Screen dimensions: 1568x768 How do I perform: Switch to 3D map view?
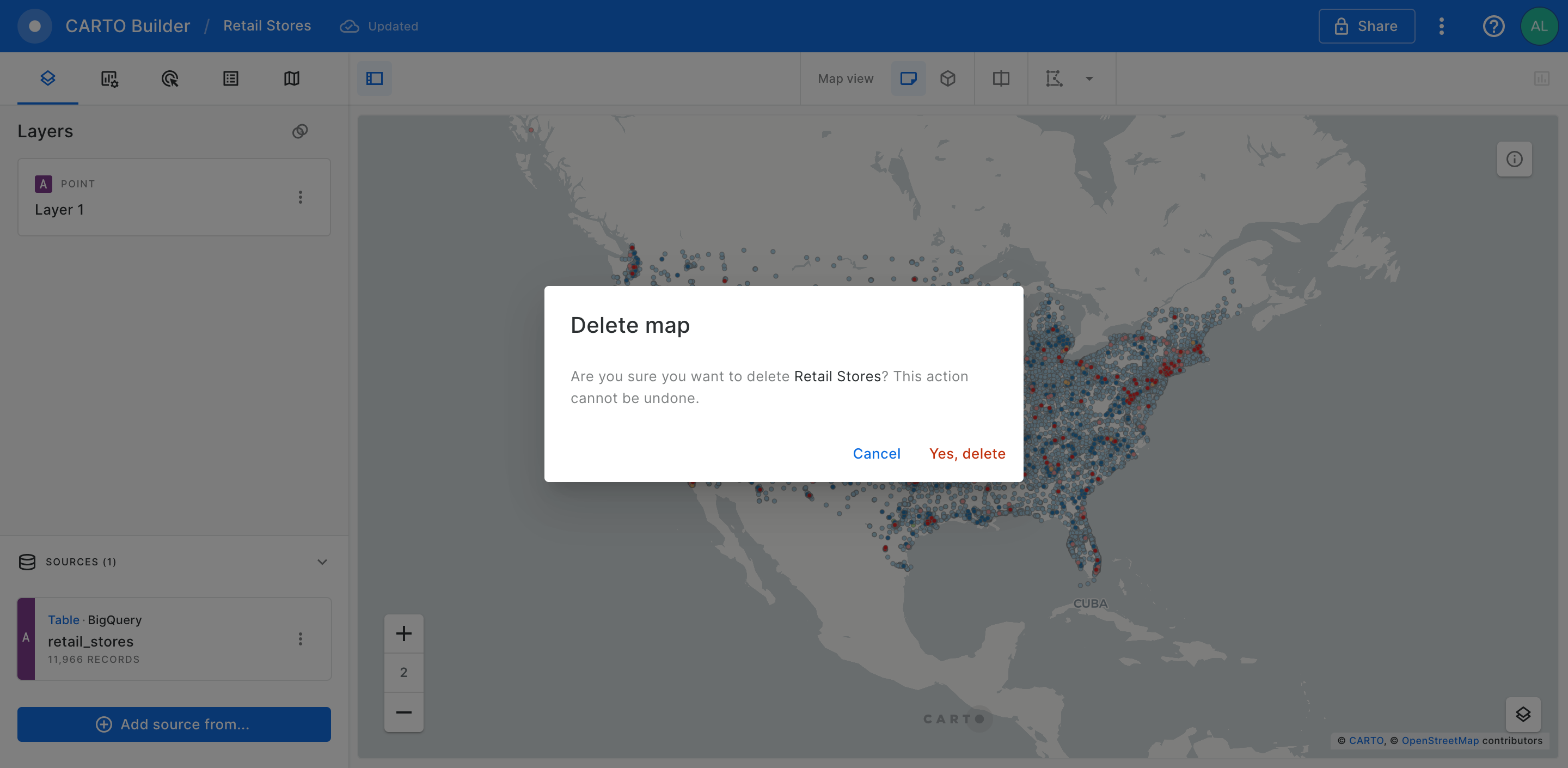click(947, 78)
